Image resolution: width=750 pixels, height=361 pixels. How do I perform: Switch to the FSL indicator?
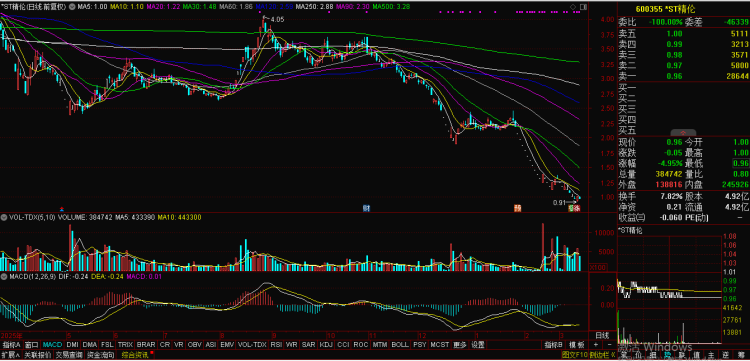[x=108, y=345]
